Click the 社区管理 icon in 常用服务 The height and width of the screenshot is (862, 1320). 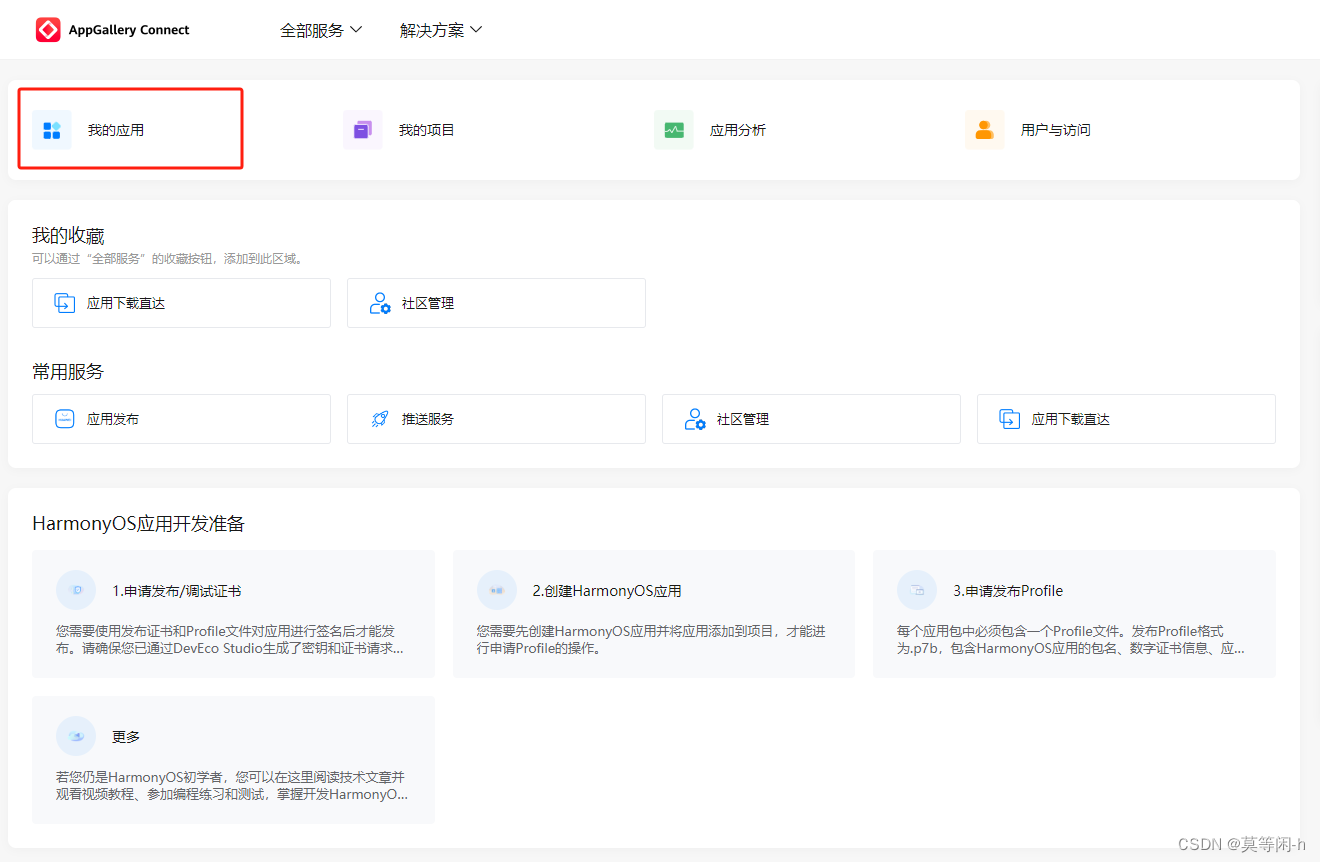click(x=695, y=419)
